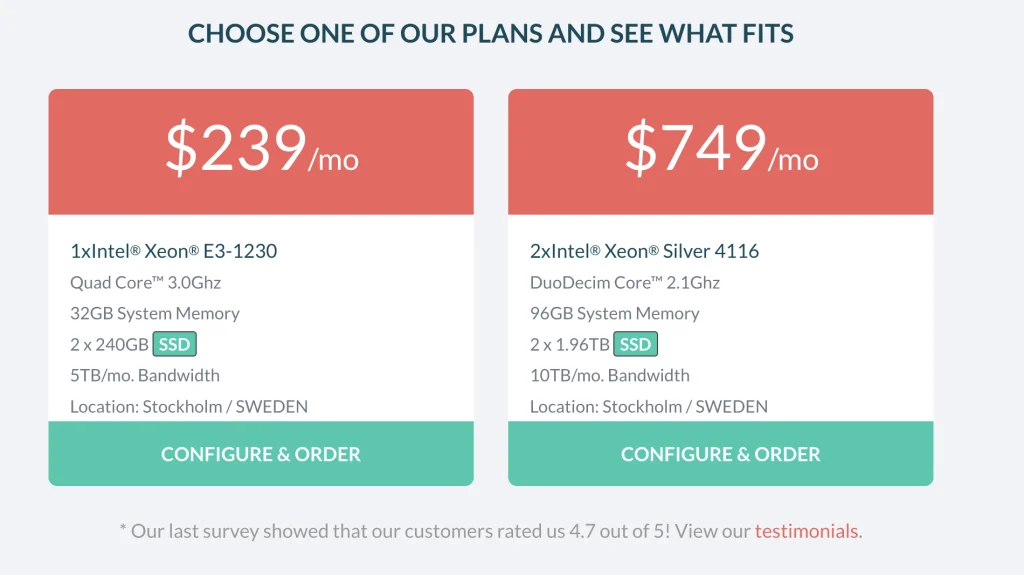Click the 96GB System Memory text
The image size is (1024, 575).
click(615, 314)
